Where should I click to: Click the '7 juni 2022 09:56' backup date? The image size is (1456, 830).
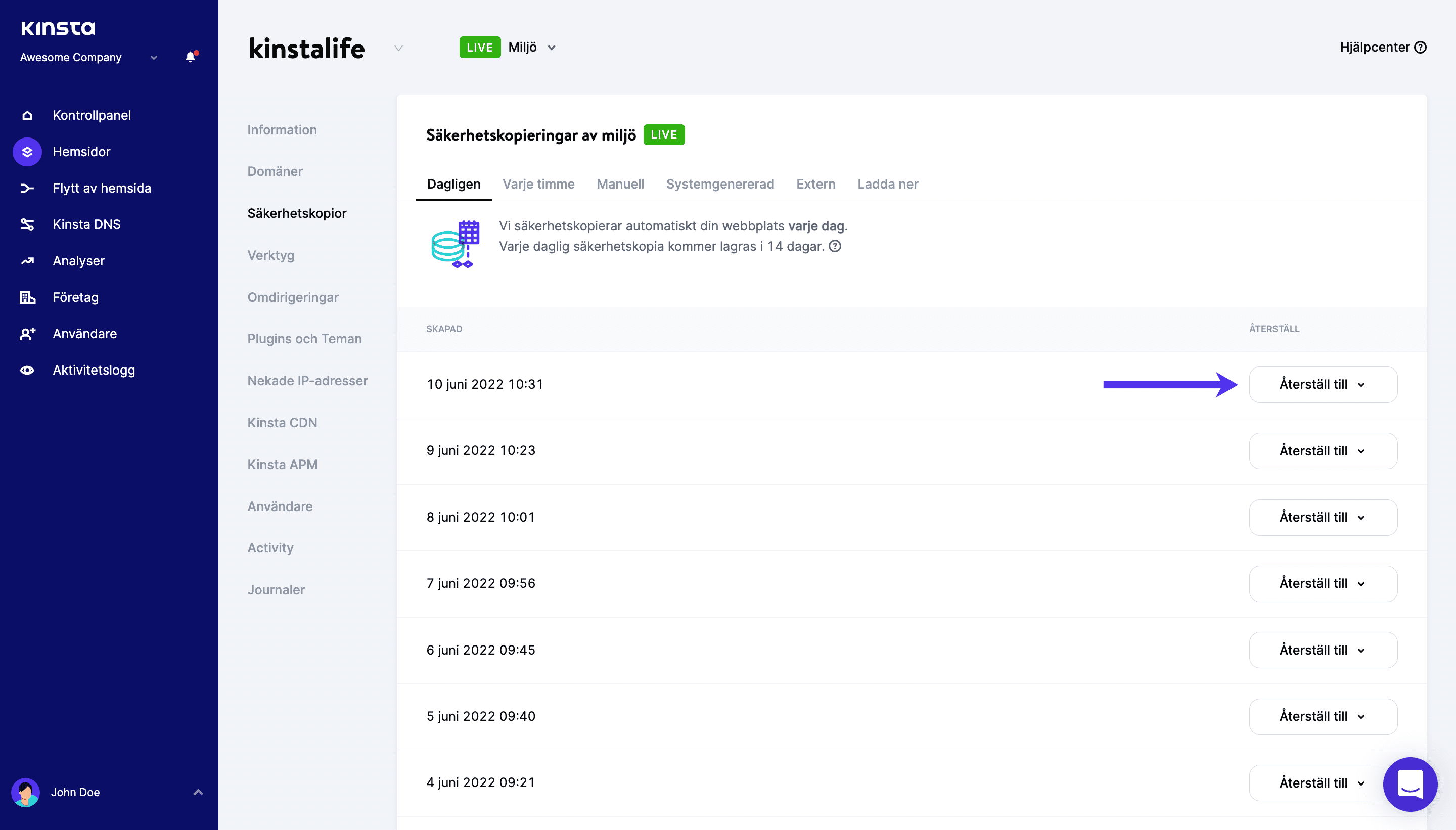point(481,583)
